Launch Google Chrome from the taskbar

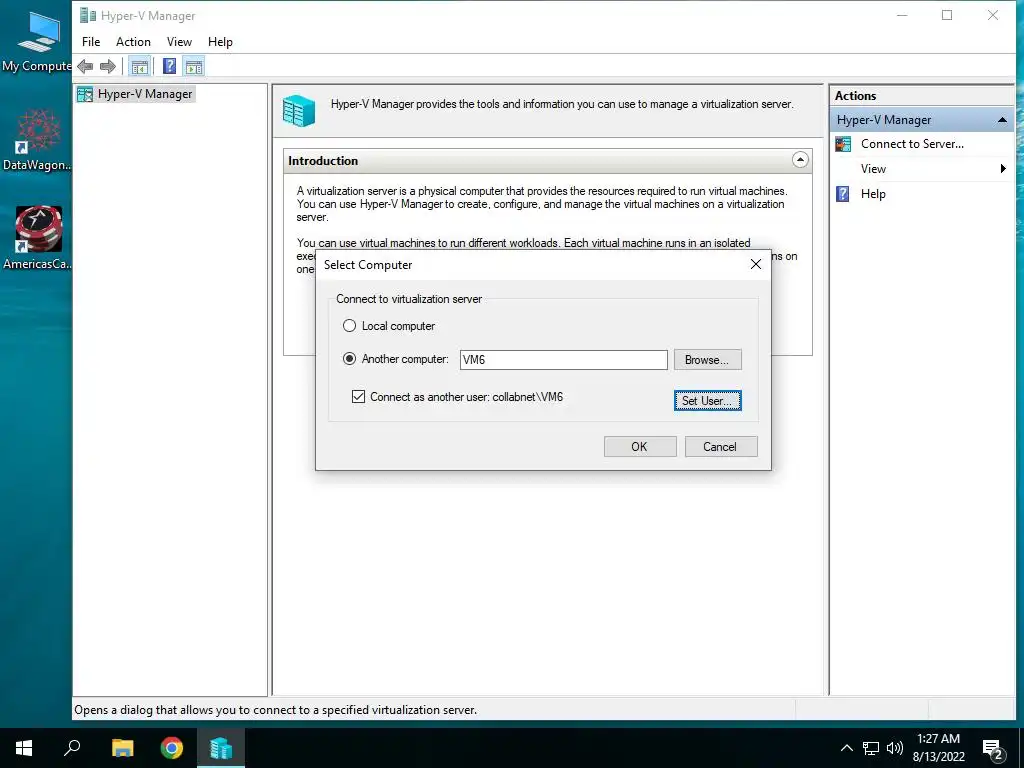(172, 748)
